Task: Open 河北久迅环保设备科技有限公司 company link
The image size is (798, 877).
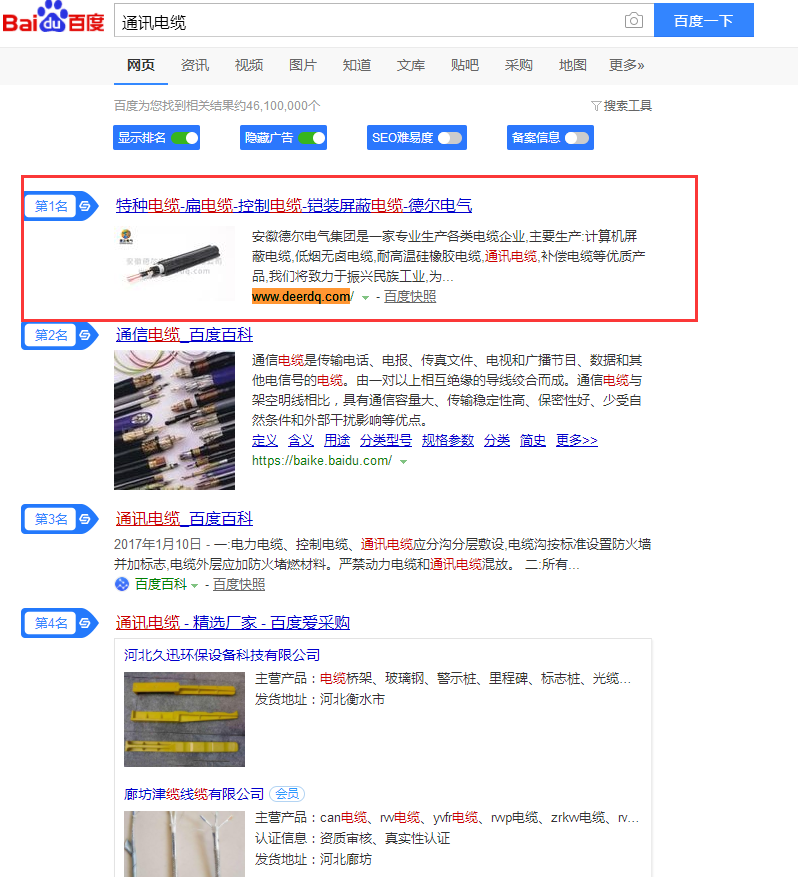Action: tap(222, 655)
